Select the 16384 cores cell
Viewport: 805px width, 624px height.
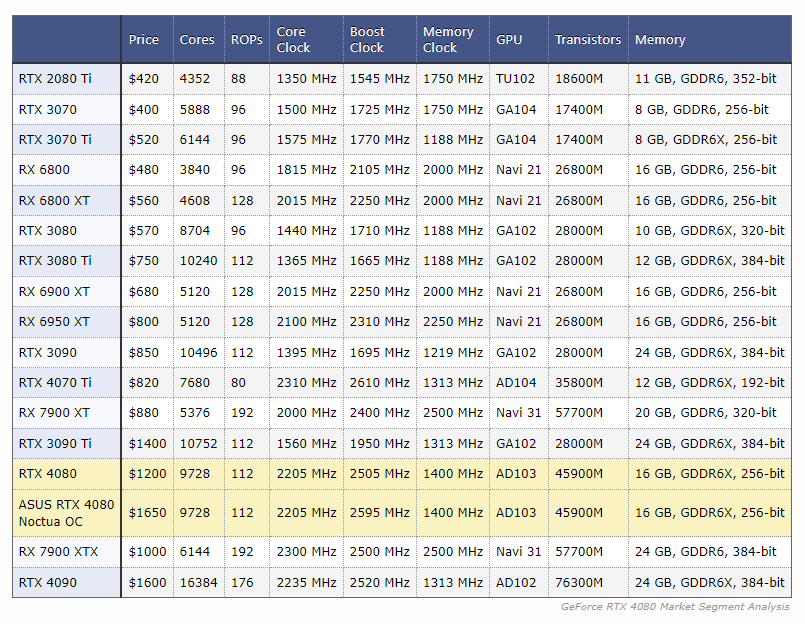197,583
